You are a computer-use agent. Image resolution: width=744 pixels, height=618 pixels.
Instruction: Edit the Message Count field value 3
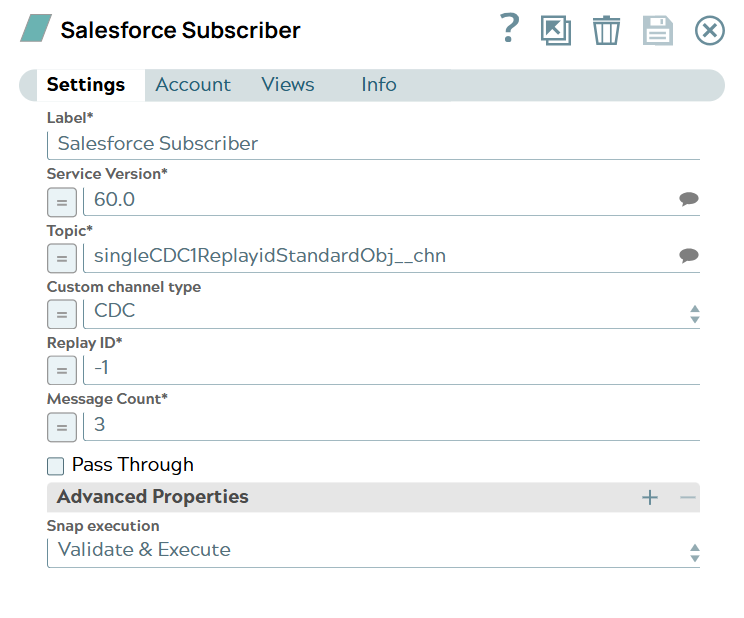391,425
